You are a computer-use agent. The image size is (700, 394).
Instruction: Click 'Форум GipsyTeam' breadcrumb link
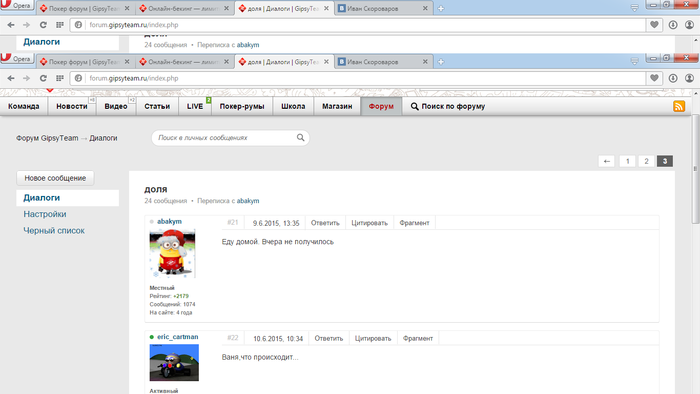click(x=47, y=138)
